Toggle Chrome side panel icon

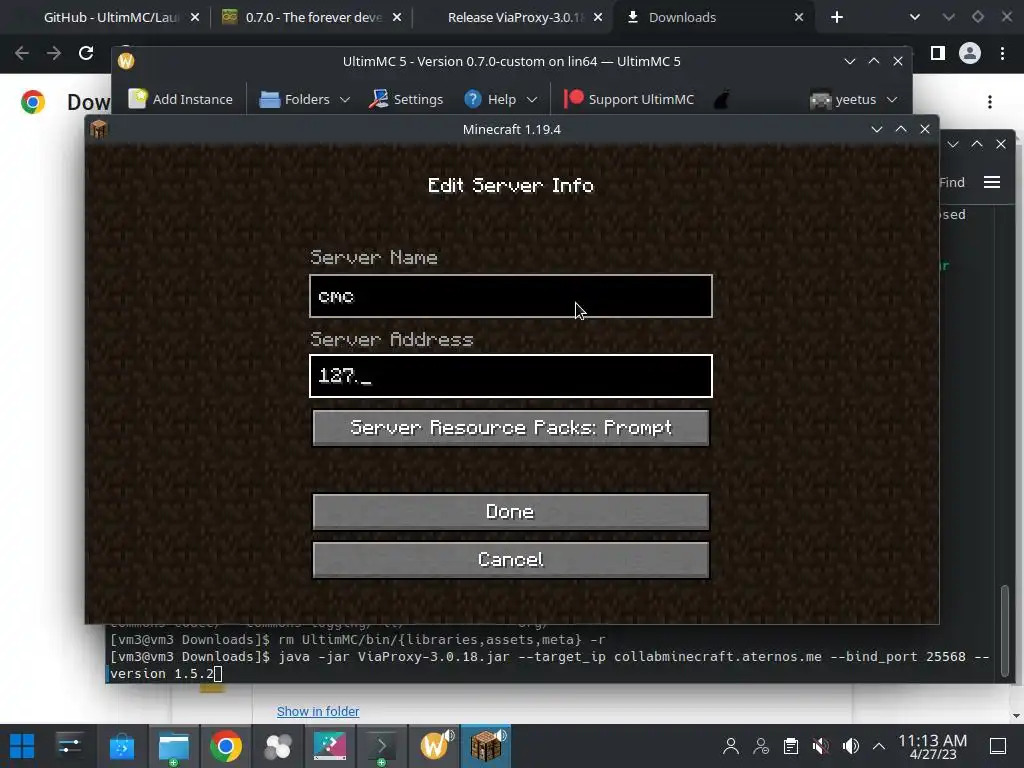[938, 53]
